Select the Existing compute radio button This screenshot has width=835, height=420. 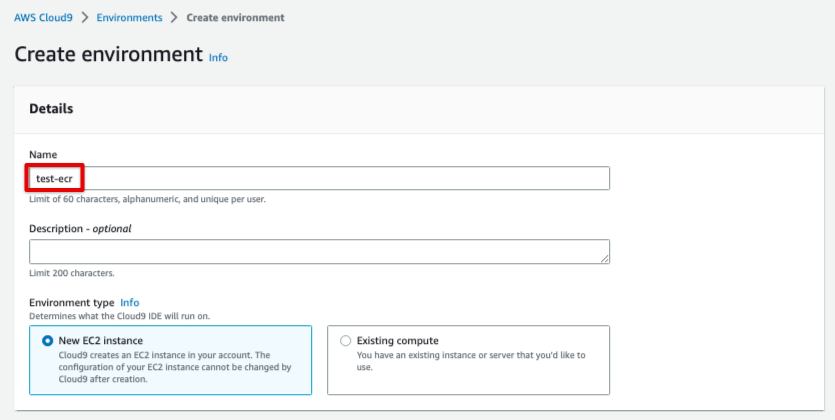(x=346, y=341)
